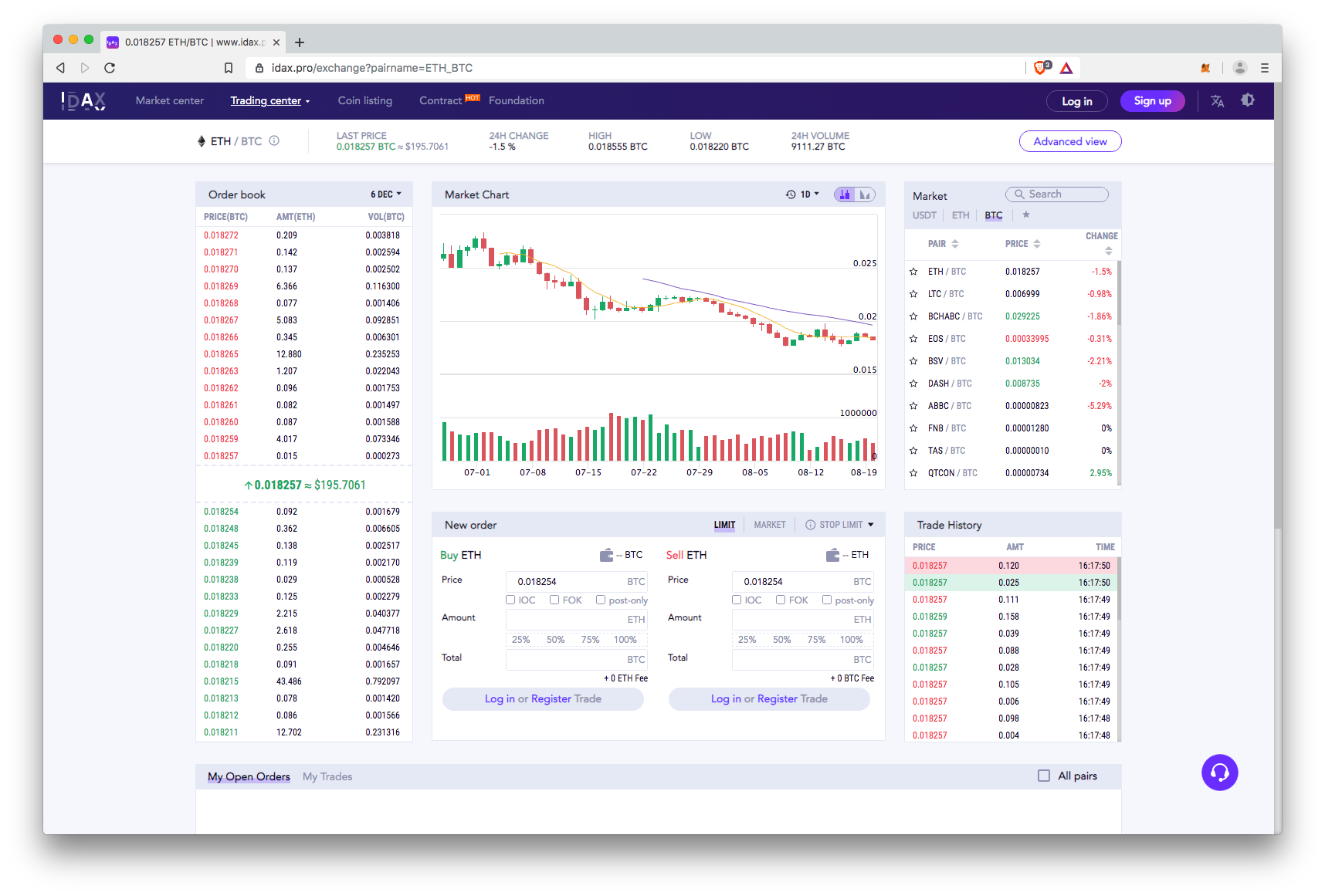
Task: Reload the browser page
Action: tap(110, 68)
